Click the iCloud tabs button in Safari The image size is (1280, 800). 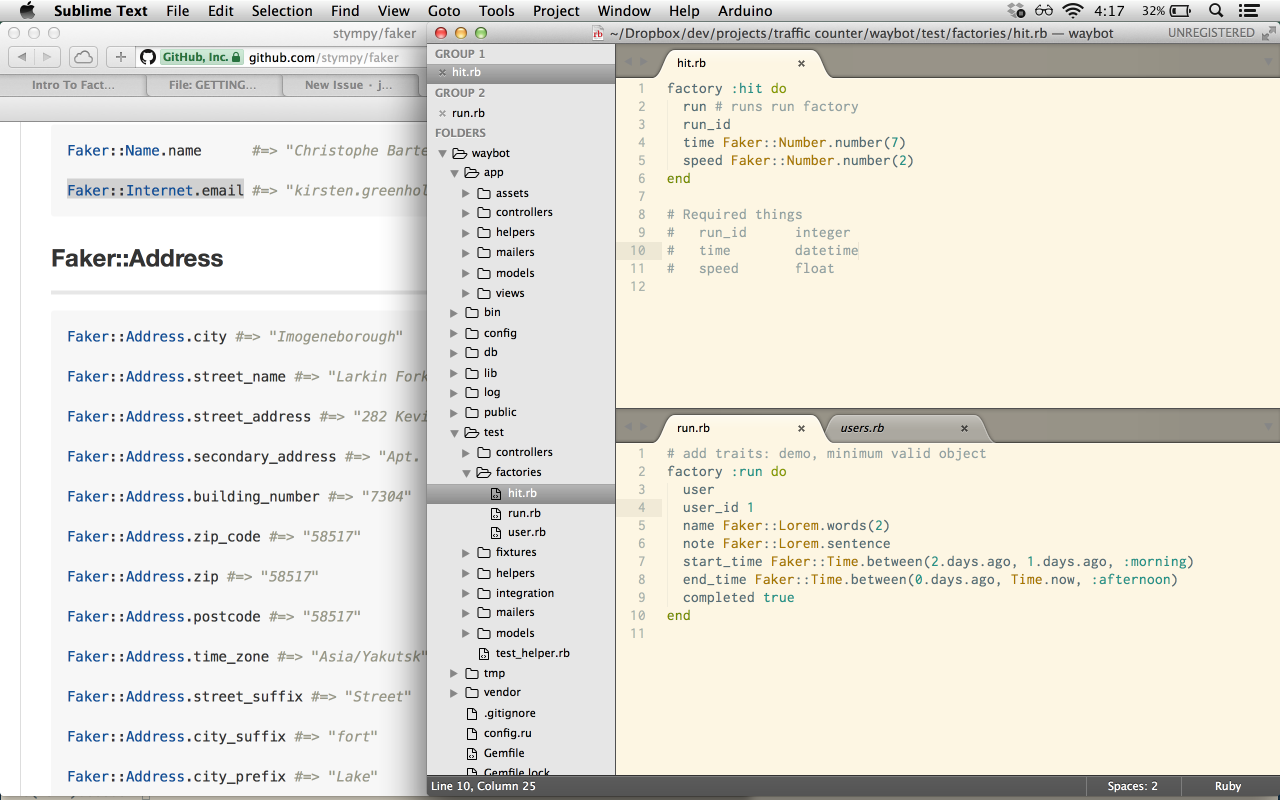tap(84, 57)
